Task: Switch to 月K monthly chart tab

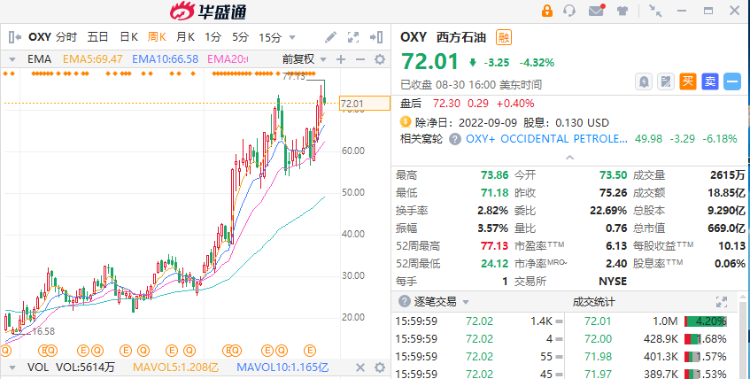Action: pos(185,37)
